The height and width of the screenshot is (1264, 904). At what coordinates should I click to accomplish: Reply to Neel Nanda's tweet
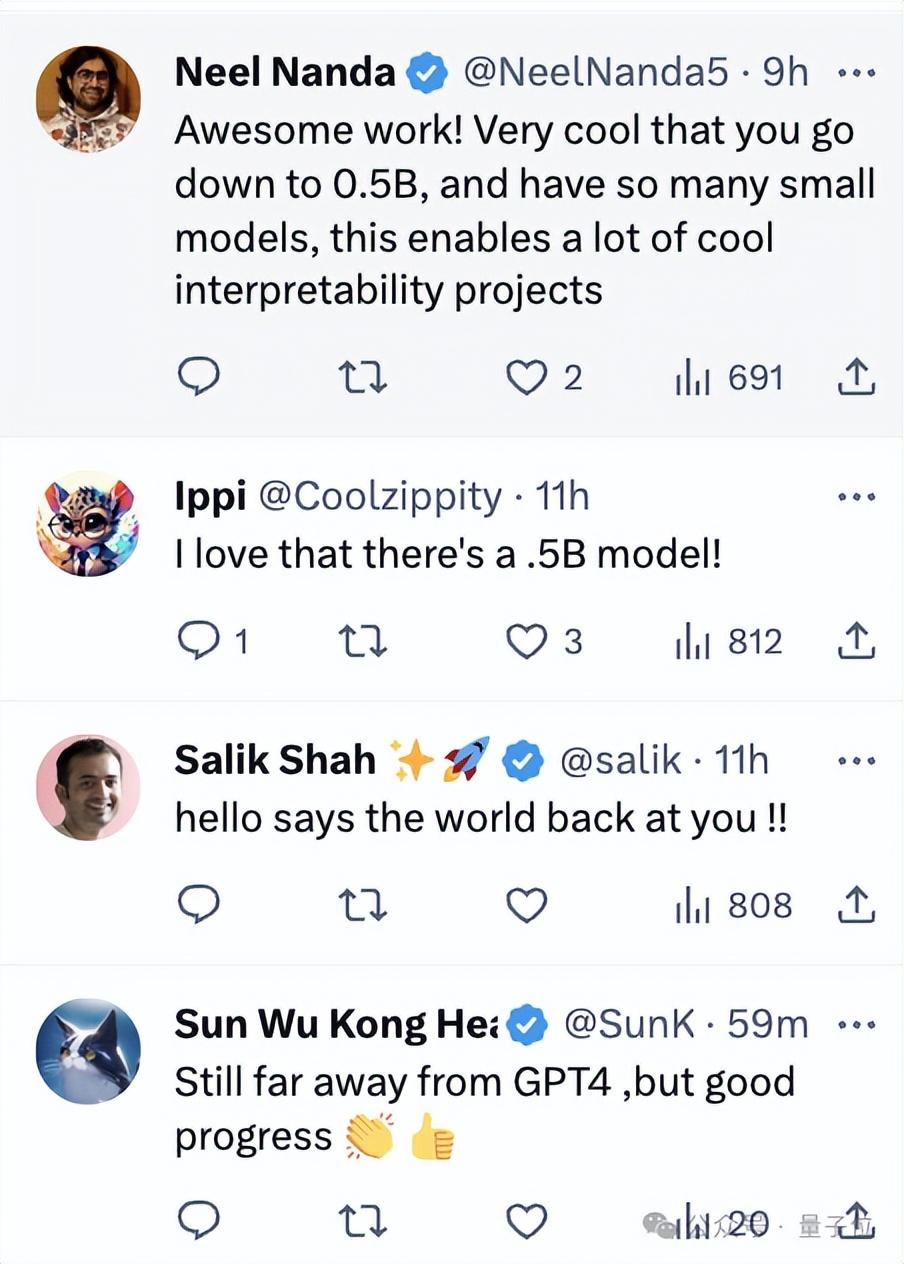coord(198,378)
